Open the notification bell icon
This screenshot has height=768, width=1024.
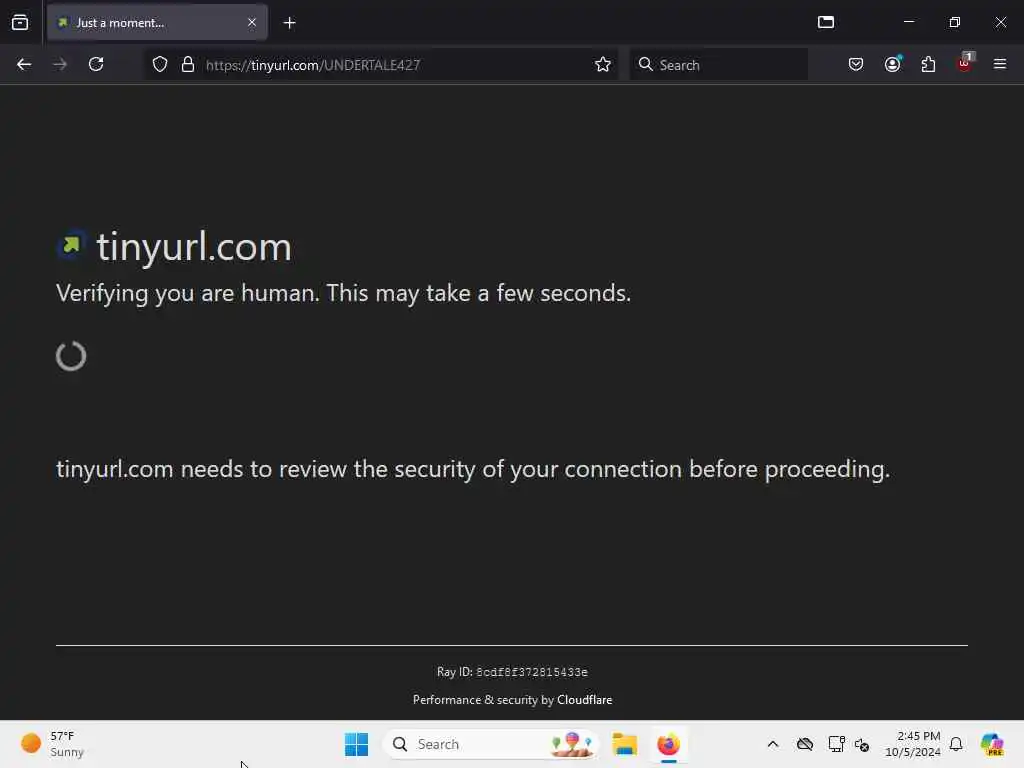tap(956, 744)
